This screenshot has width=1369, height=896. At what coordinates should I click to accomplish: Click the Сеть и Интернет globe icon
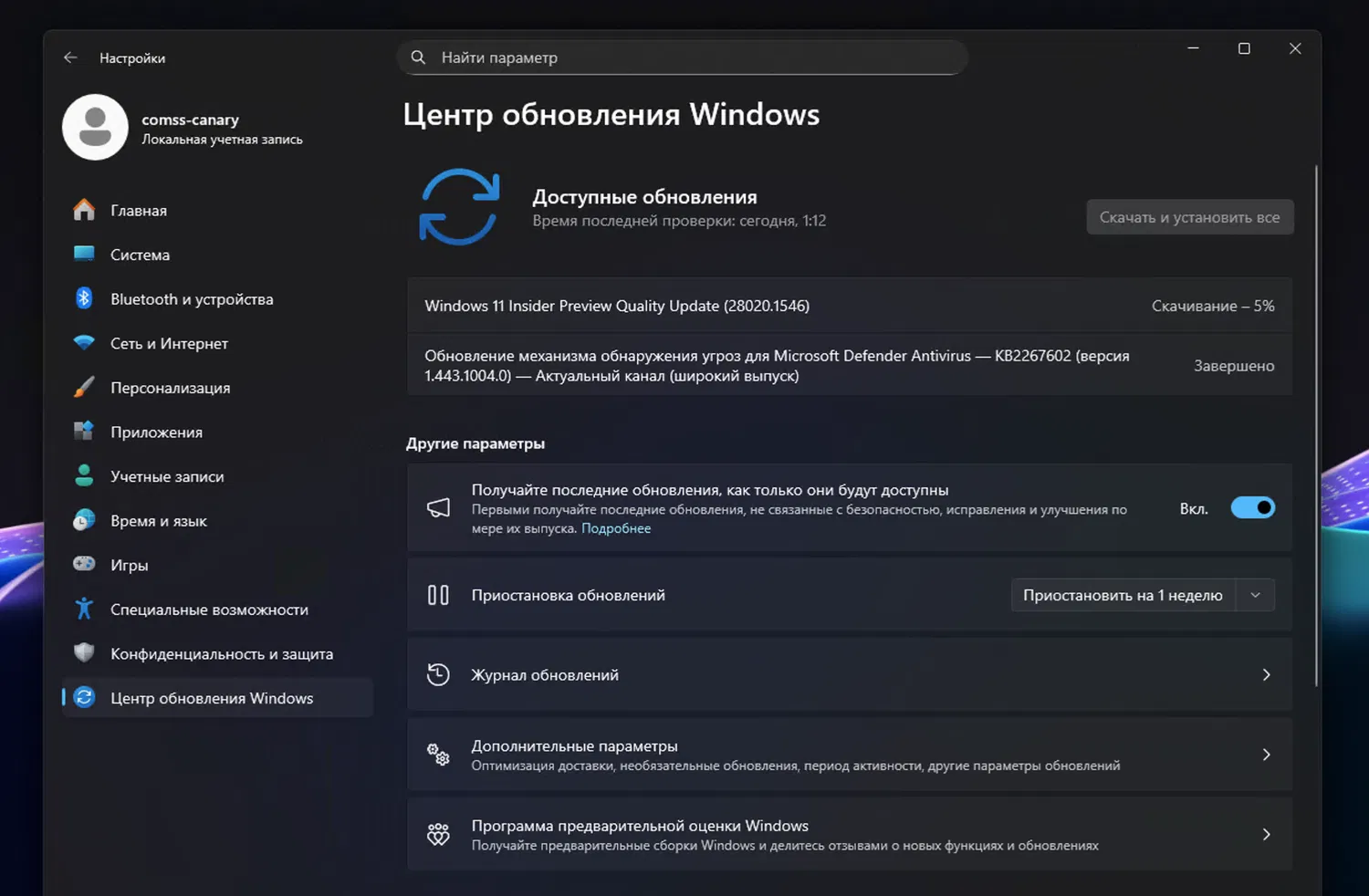(x=83, y=343)
